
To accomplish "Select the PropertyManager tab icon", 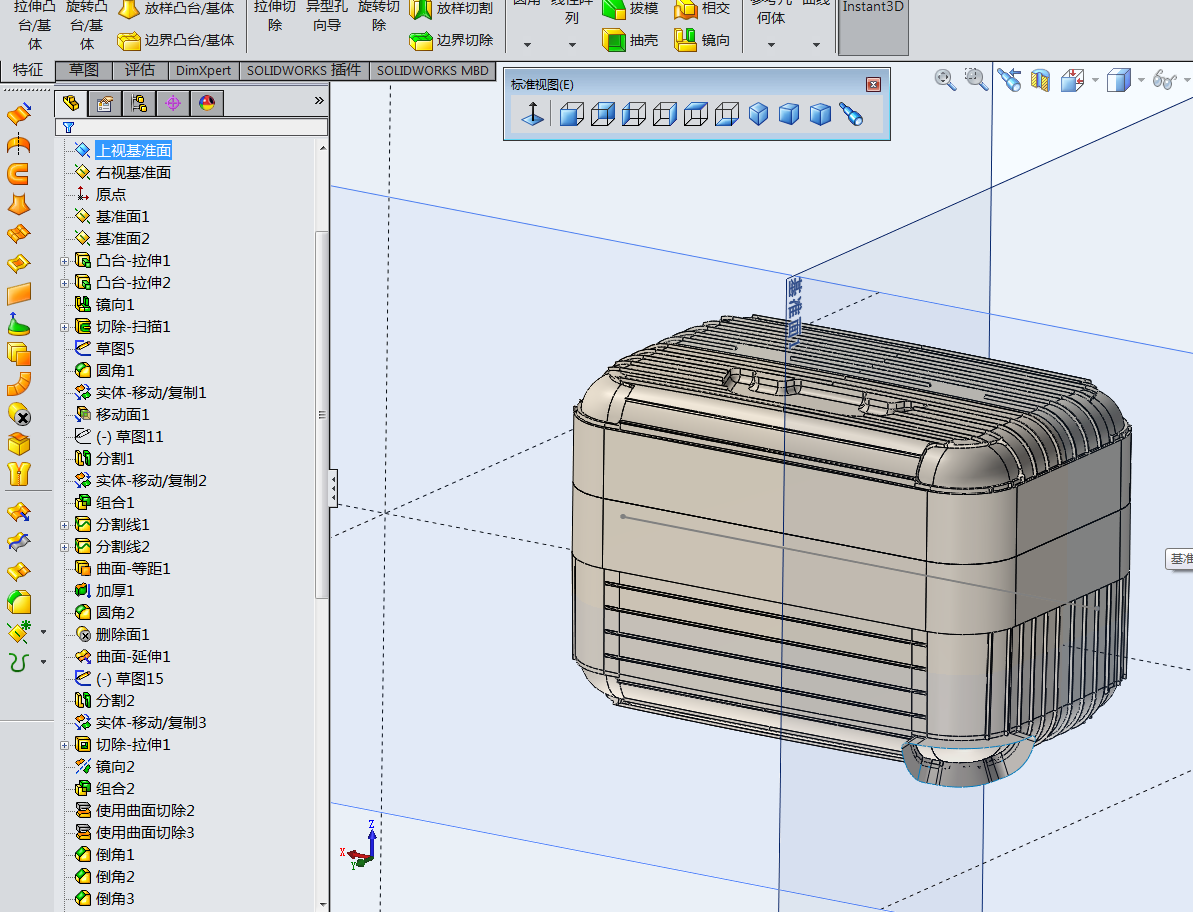I will [104, 103].
